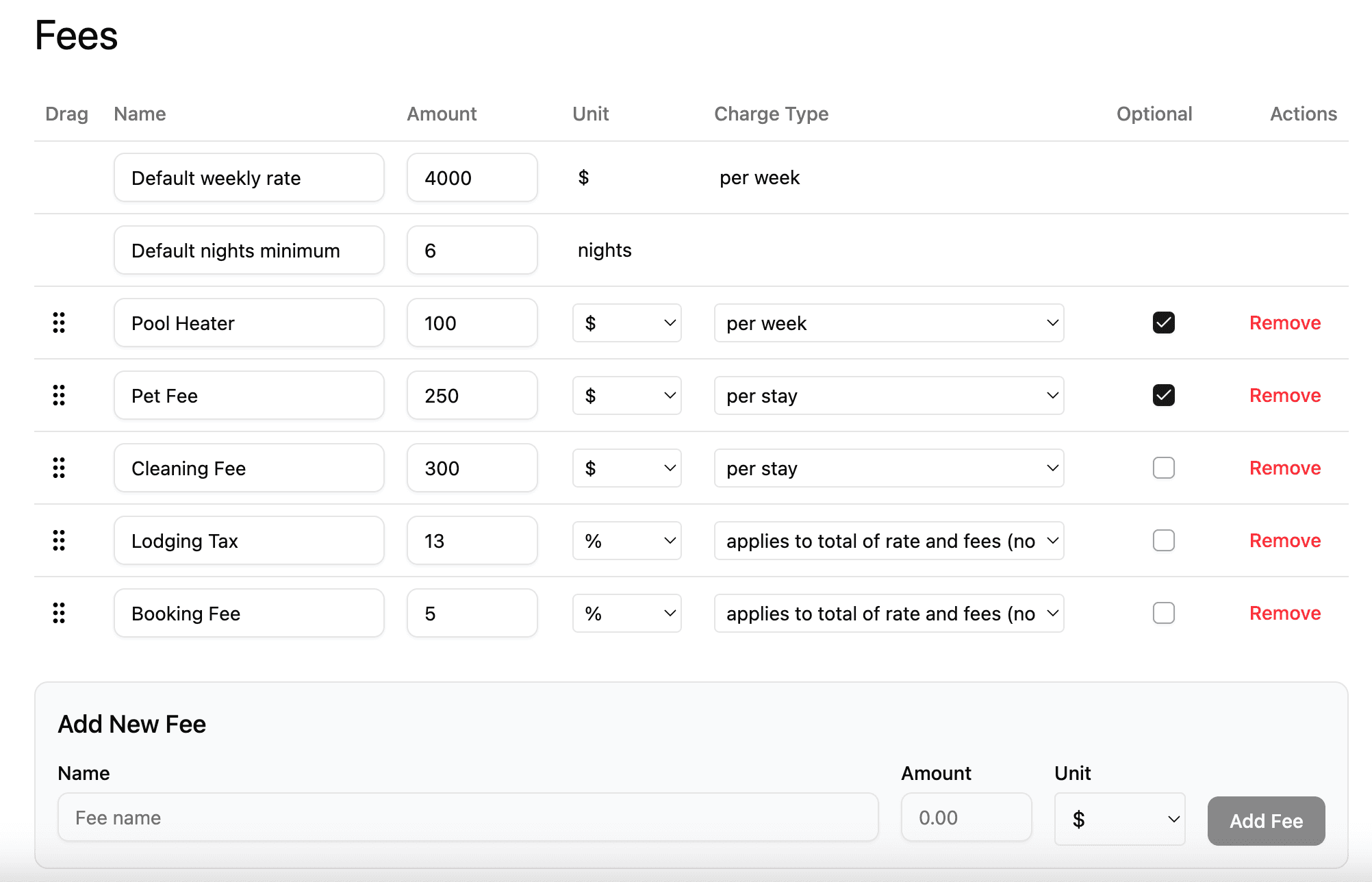Remove the Cleaning Fee row
The width and height of the screenshot is (1372, 882).
pyautogui.click(x=1284, y=468)
